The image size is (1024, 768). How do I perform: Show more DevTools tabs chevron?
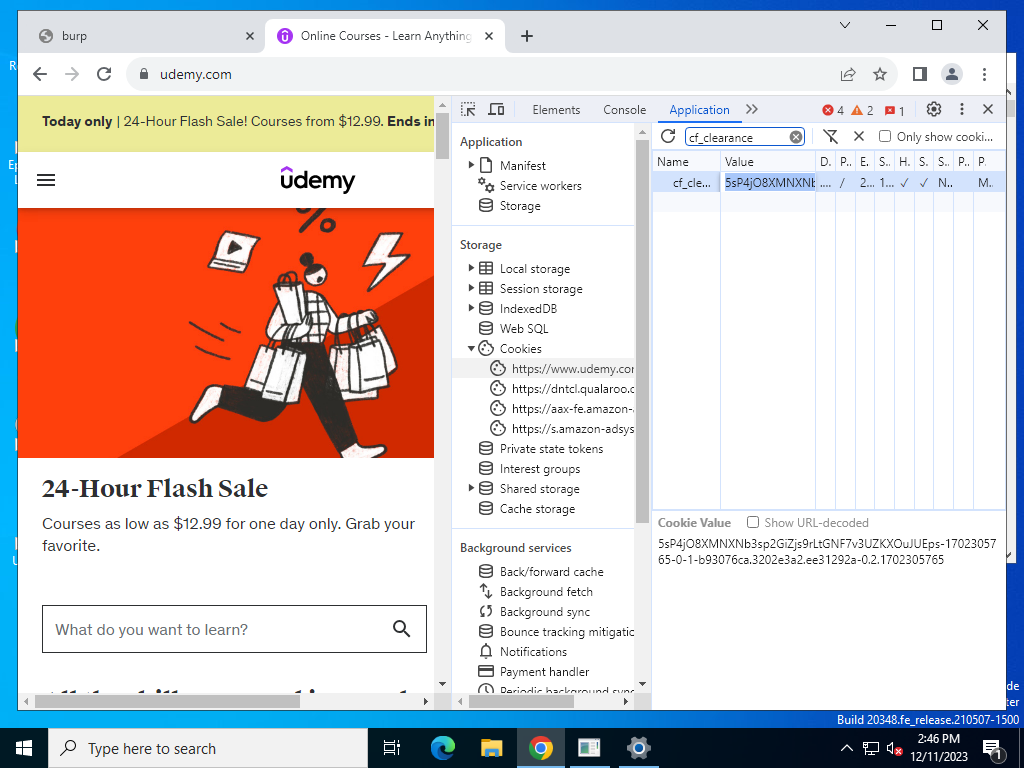point(752,109)
